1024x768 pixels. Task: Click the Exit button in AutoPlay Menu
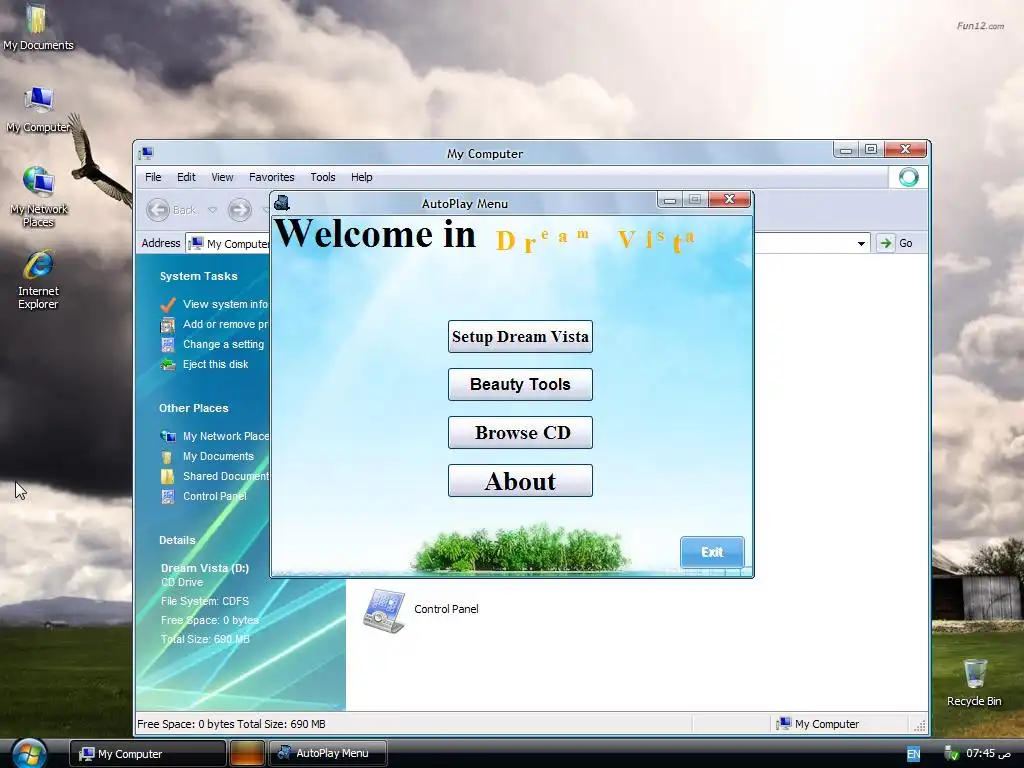click(x=712, y=552)
